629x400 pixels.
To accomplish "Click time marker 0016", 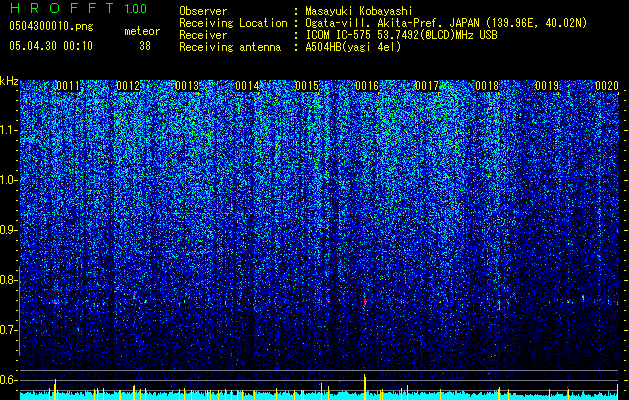I will [x=367, y=86].
